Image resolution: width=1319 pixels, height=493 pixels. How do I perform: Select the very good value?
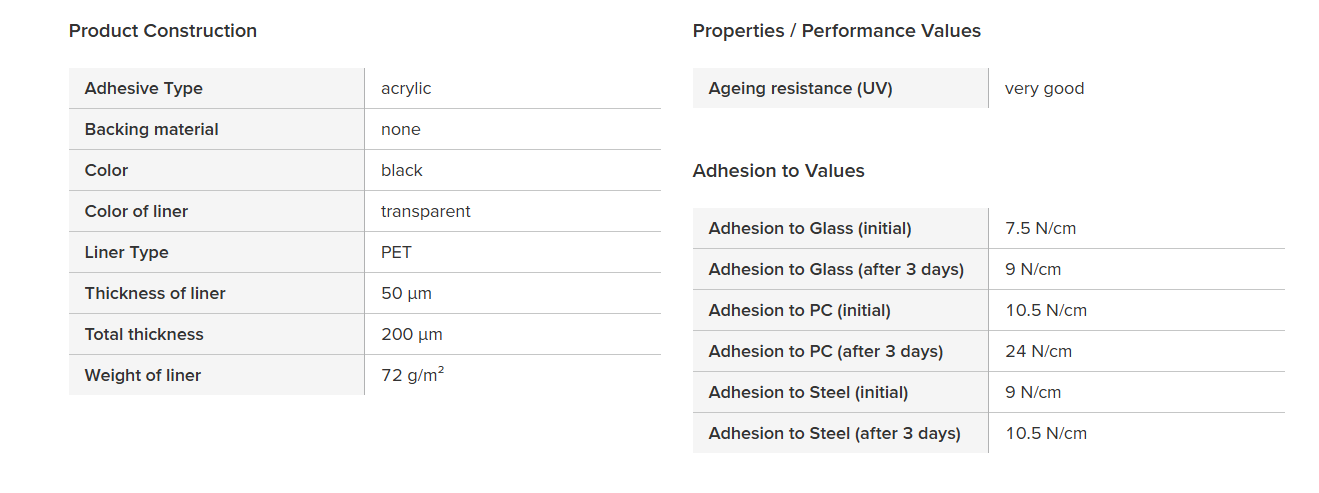[1044, 88]
